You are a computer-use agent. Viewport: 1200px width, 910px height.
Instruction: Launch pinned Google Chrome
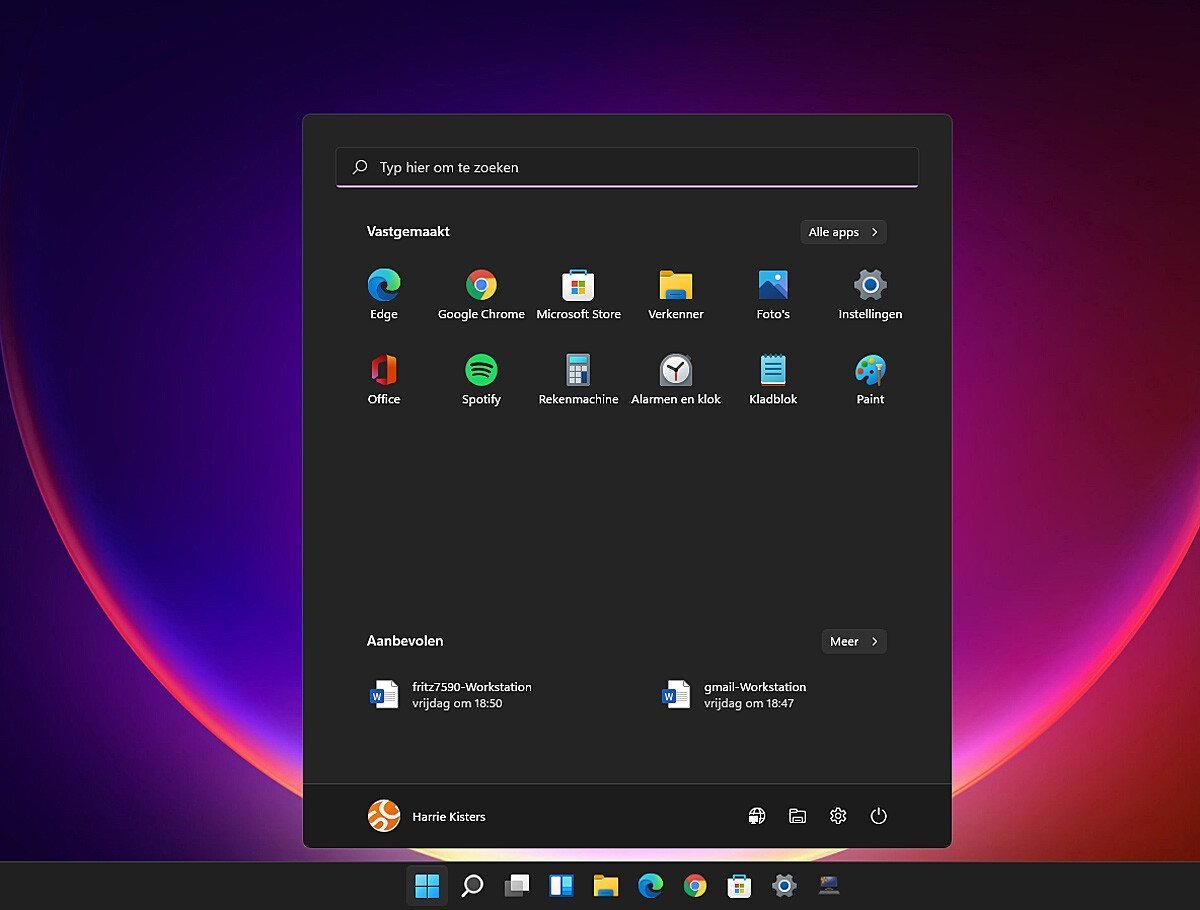tap(481, 295)
